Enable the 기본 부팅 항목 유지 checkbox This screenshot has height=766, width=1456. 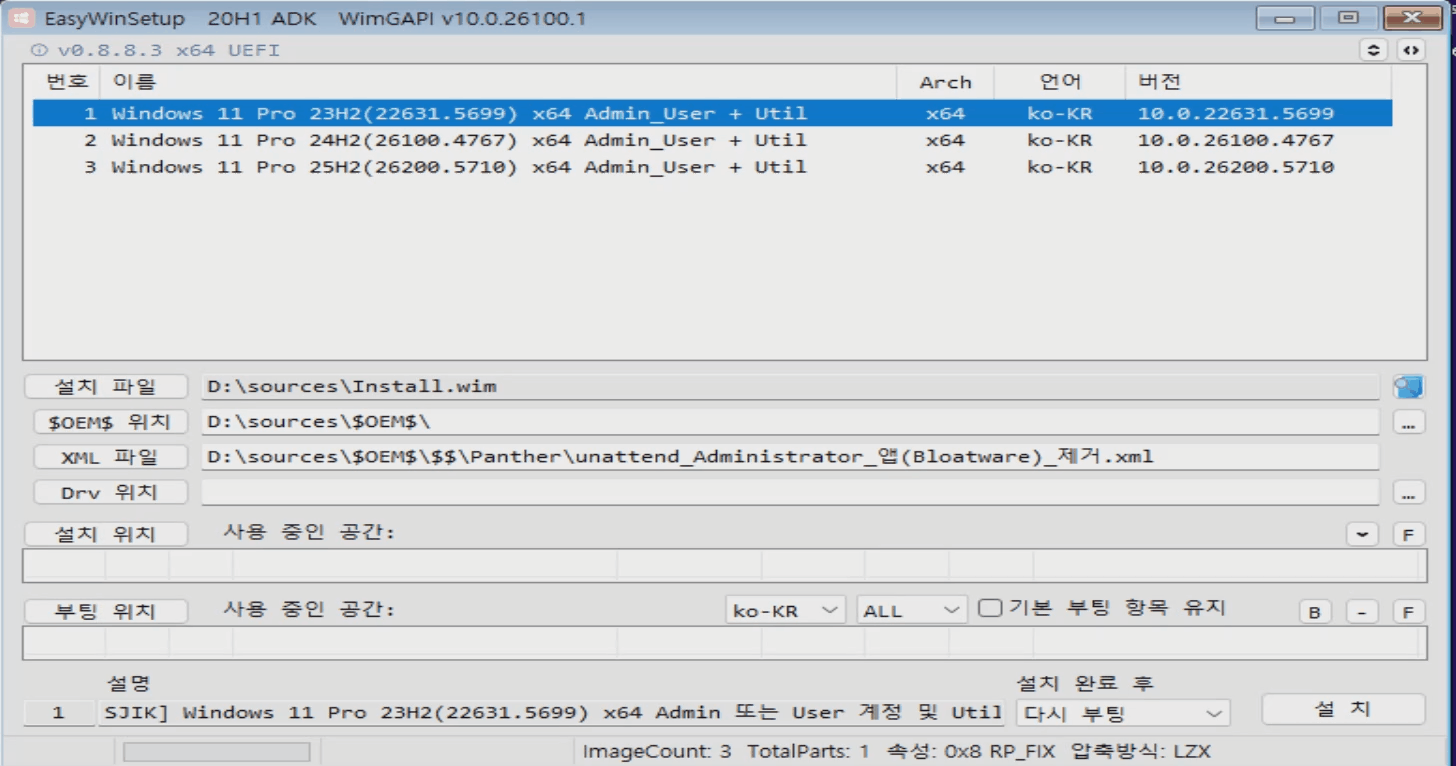(x=990, y=608)
